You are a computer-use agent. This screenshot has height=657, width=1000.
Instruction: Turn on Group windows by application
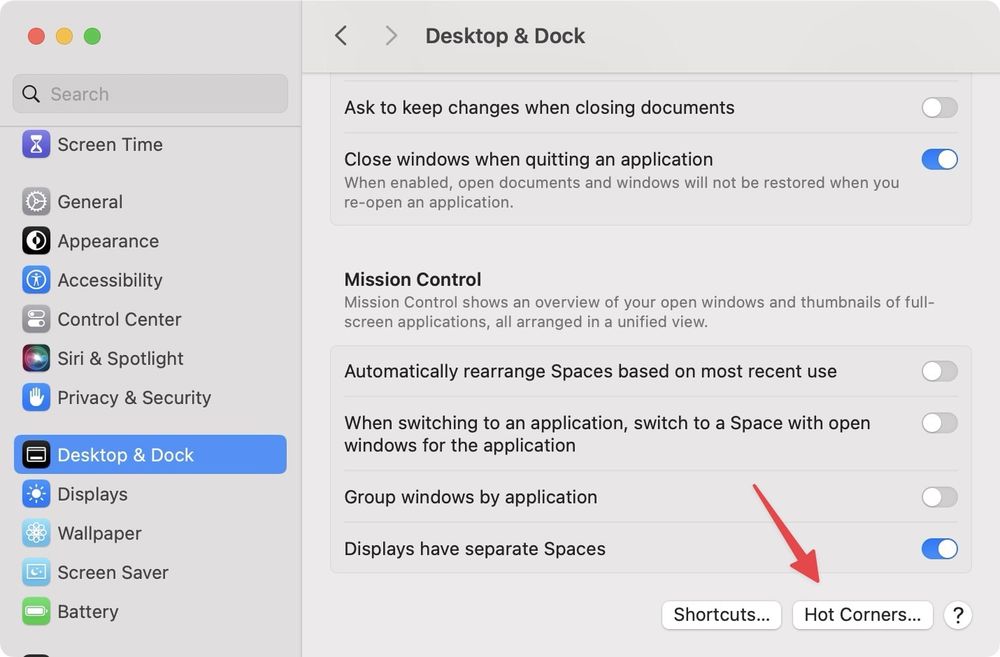tap(939, 496)
